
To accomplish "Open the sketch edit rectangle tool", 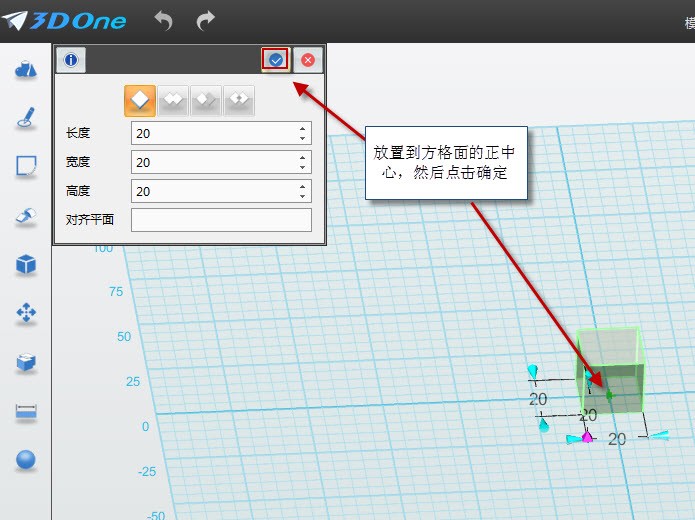I will click(x=26, y=166).
